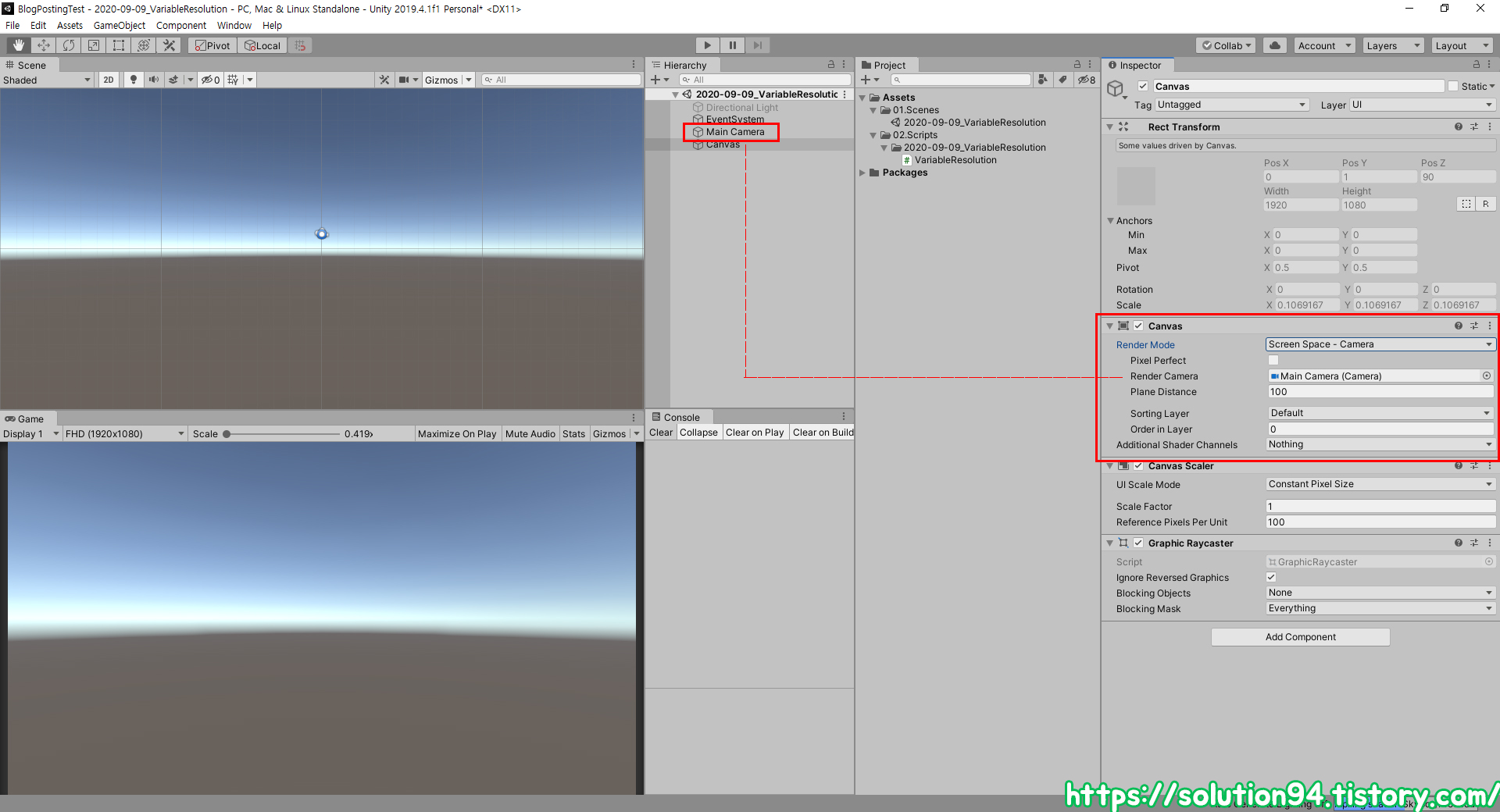The height and width of the screenshot is (812, 1500).
Task: Open Rect Transform help icon
Action: pyautogui.click(x=1459, y=126)
